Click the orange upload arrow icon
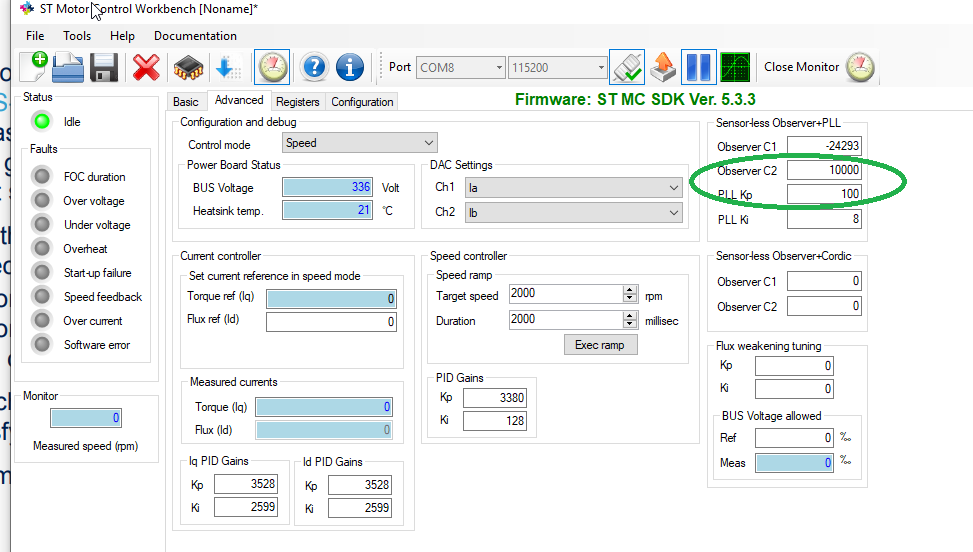This screenshot has height=552, width=973. 663,67
